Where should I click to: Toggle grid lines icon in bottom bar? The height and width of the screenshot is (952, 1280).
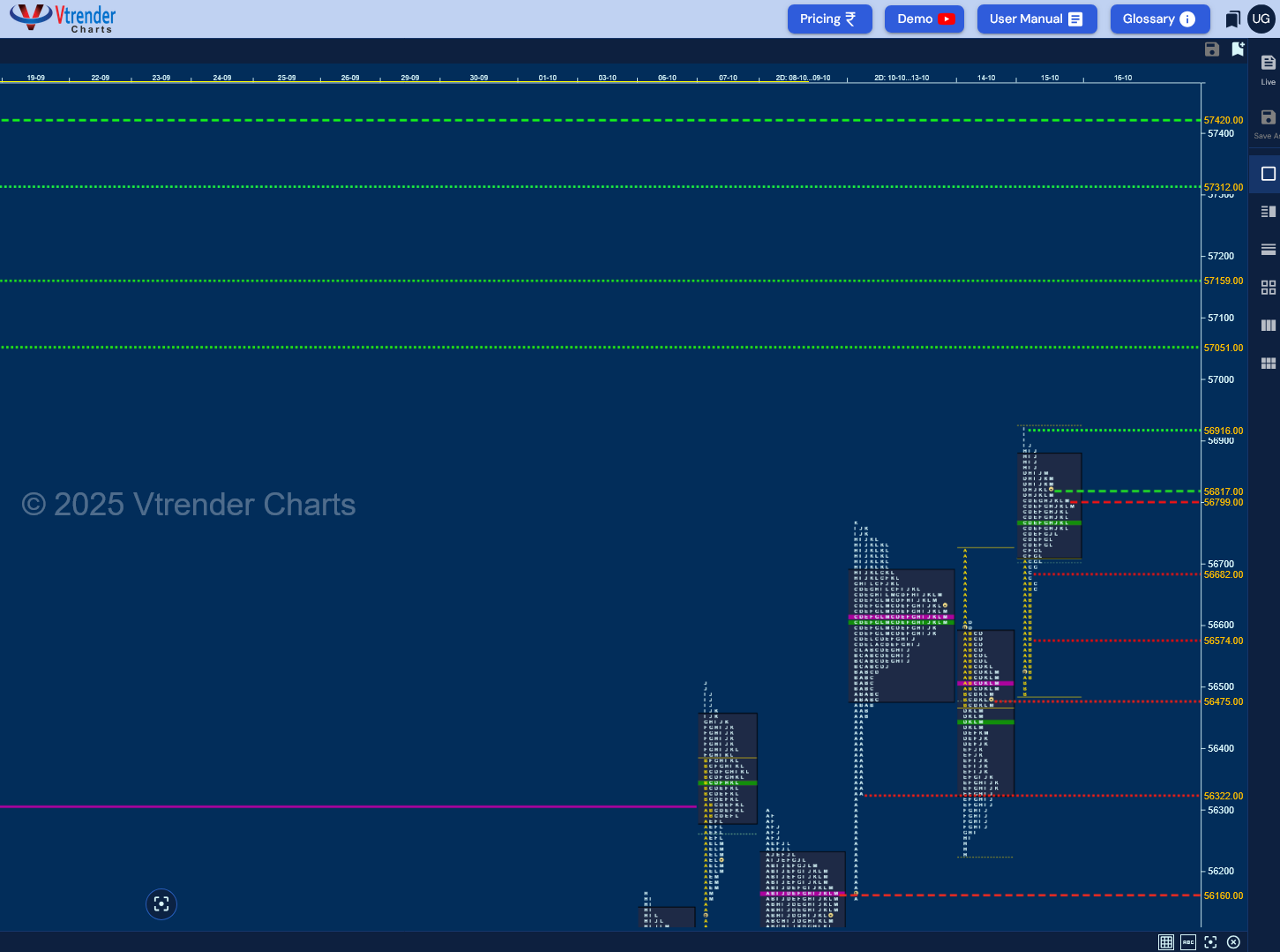tap(1166, 942)
